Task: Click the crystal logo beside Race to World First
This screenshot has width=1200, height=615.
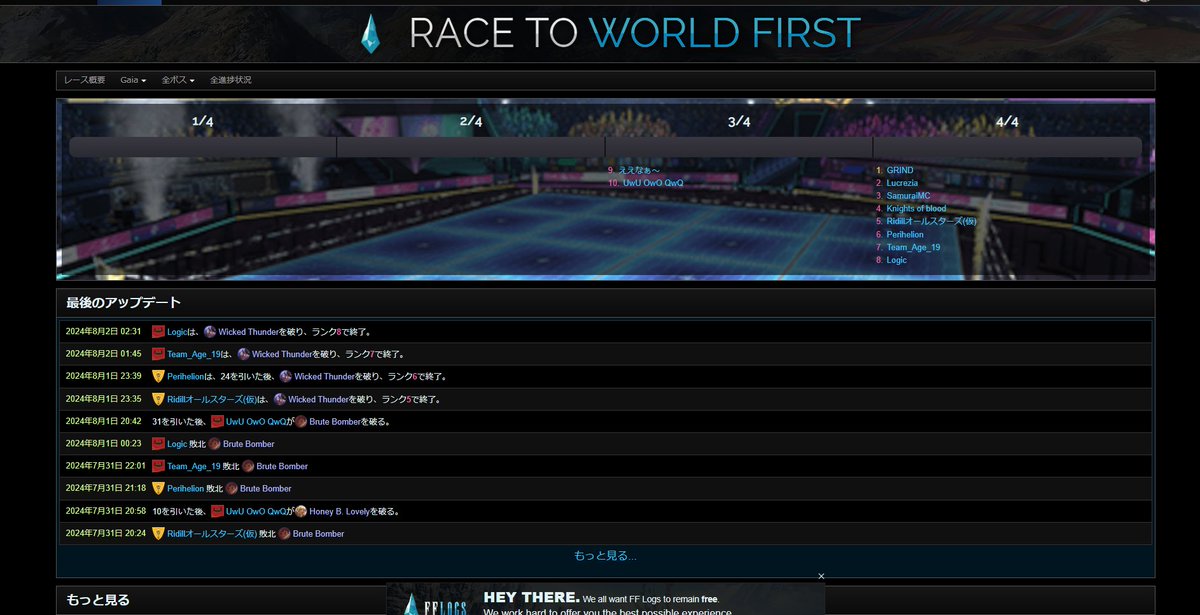Action: (x=371, y=33)
